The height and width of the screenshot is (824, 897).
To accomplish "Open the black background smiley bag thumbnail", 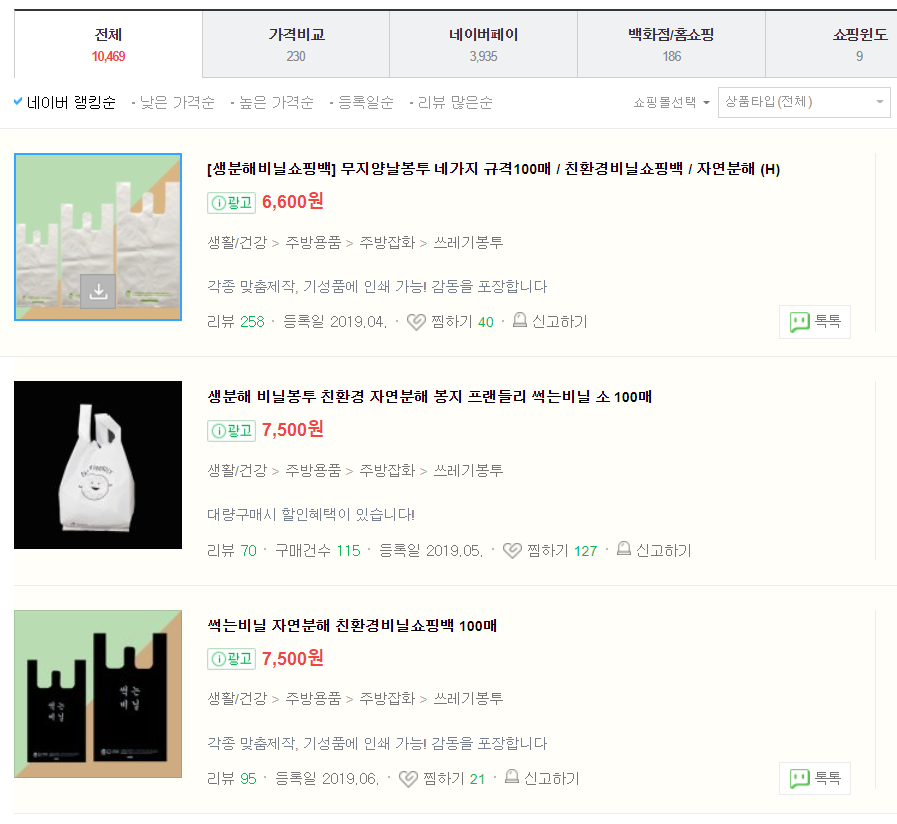I will tap(98, 465).
